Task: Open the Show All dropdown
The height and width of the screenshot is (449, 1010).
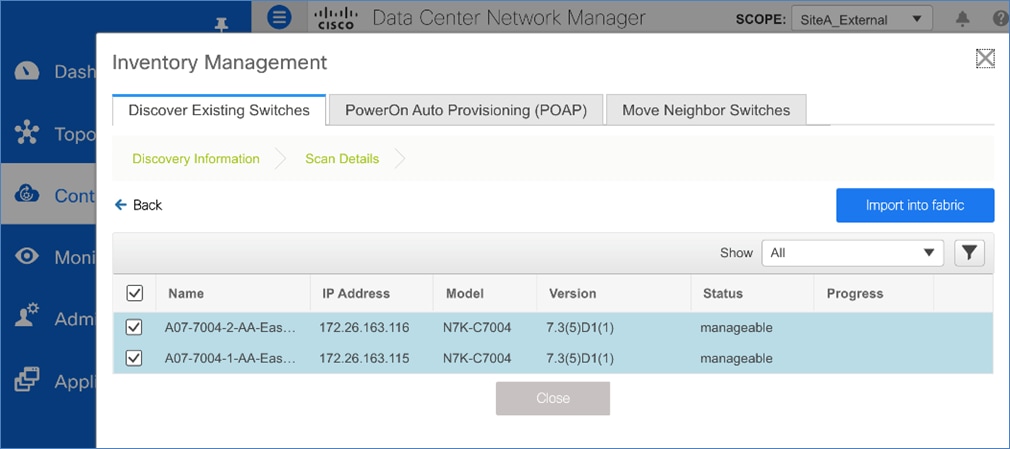Action: tap(853, 253)
